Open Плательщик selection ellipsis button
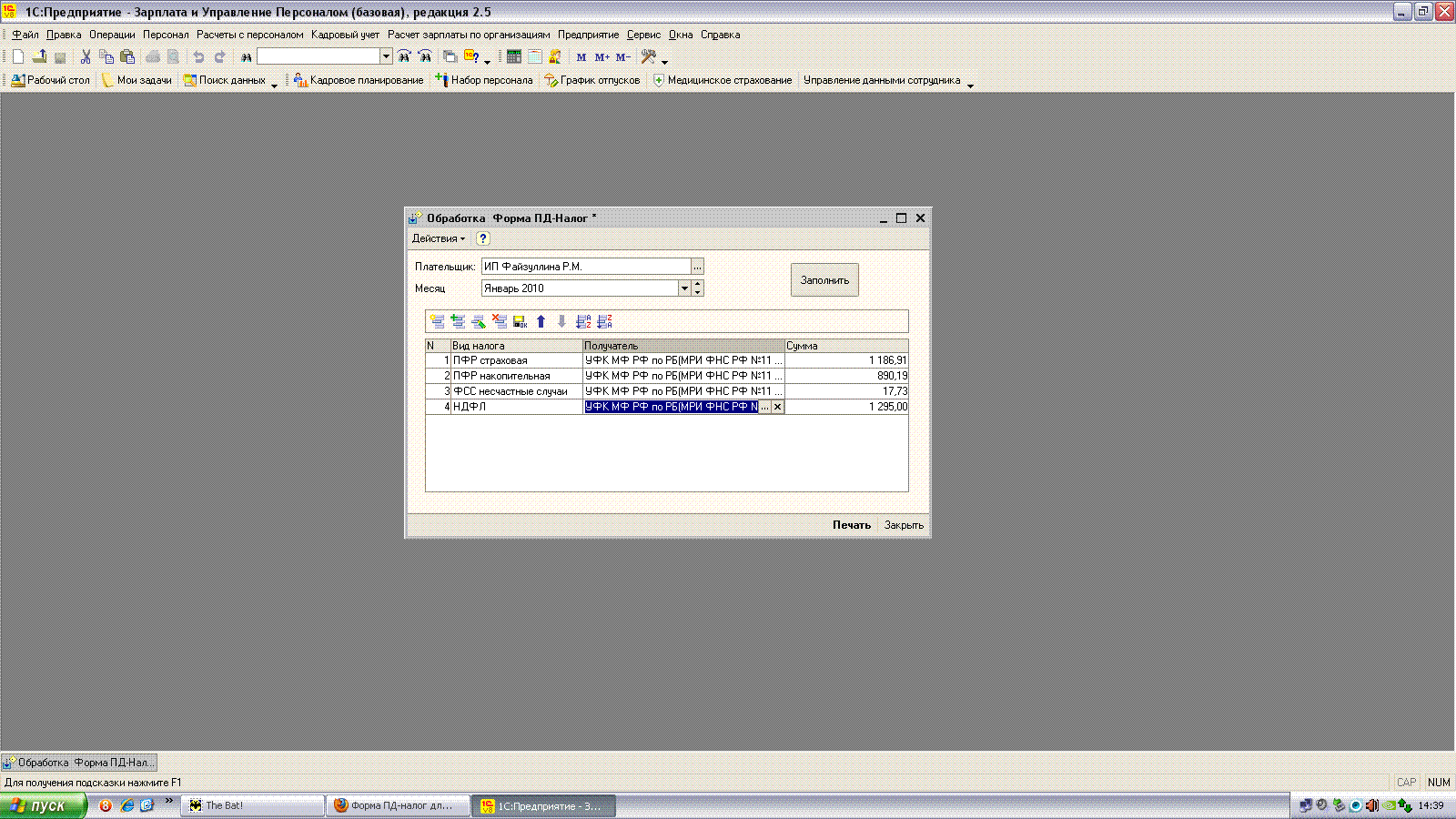Image resolution: width=1456 pixels, height=819 pixels. 697,267
